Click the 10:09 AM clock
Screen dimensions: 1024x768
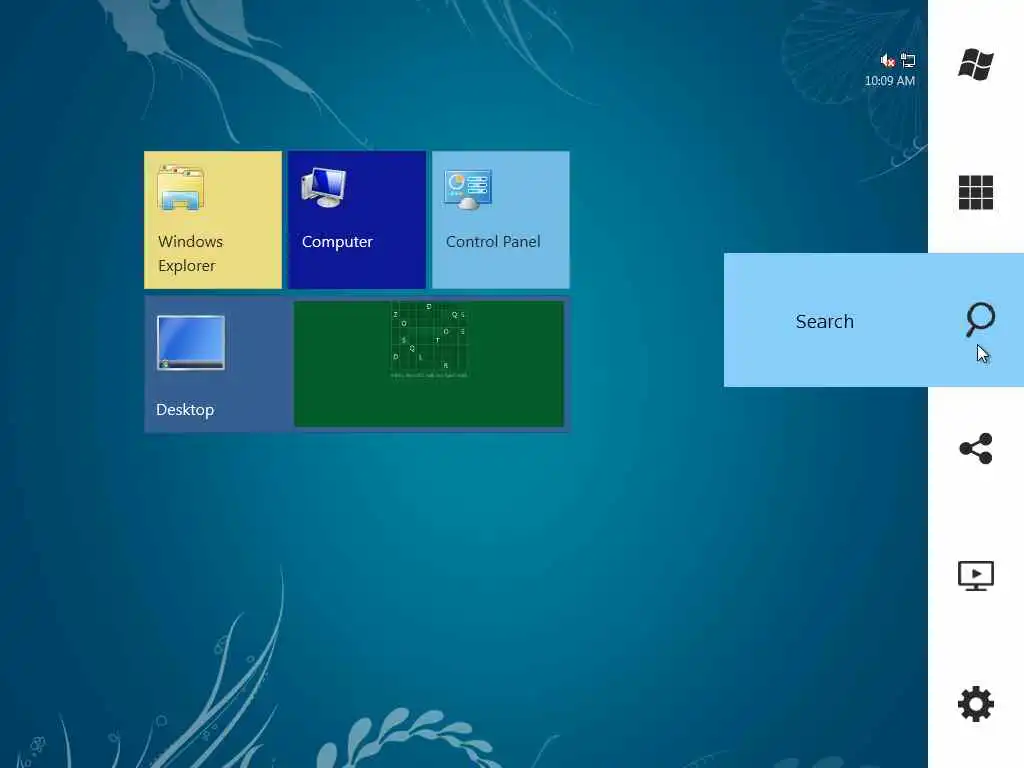[x=889, y=81]
